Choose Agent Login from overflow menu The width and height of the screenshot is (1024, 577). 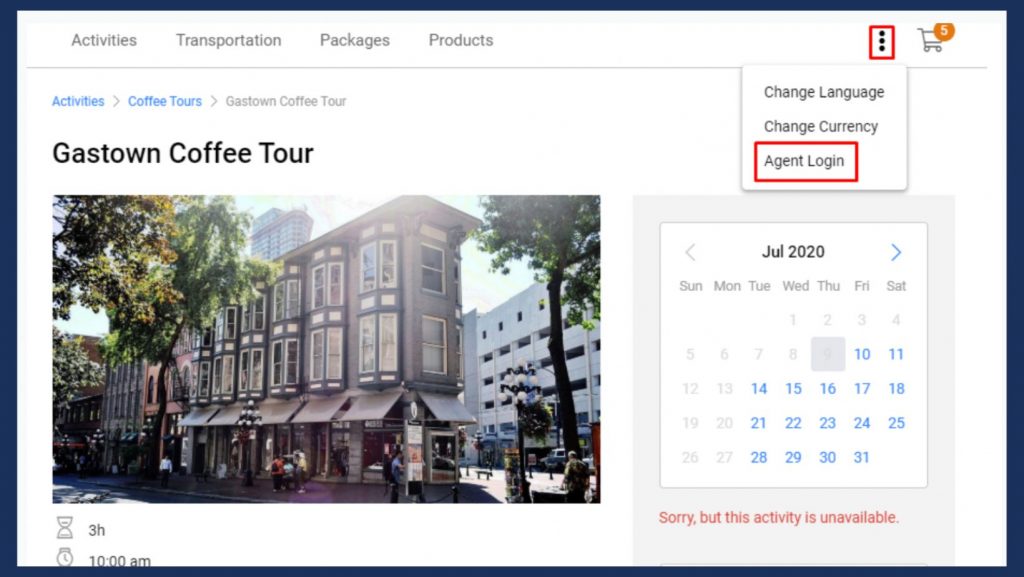click(x=805, y=161)
